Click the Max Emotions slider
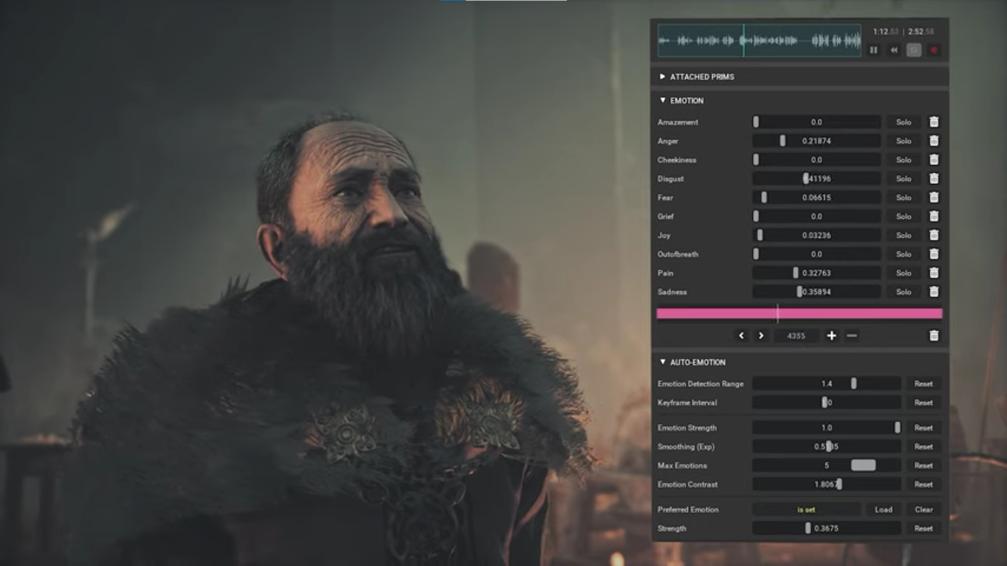The width and height of the screenshot is (1007, 566). click(x=827, y=465)
